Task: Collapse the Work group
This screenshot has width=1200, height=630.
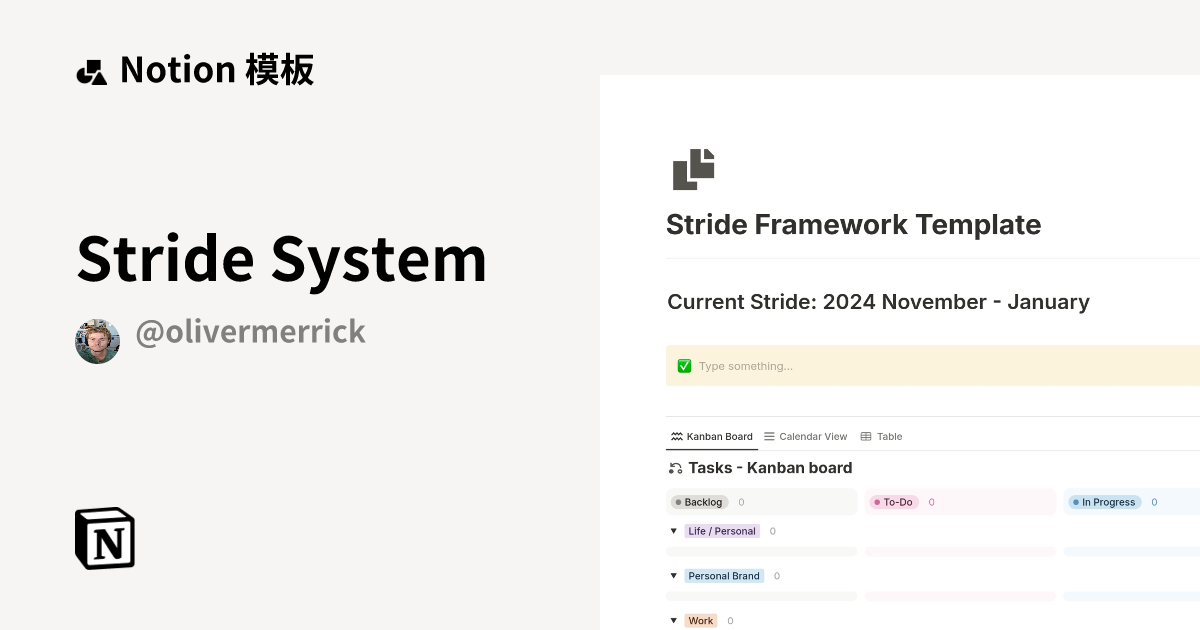Action: click(x=674, y=620)
